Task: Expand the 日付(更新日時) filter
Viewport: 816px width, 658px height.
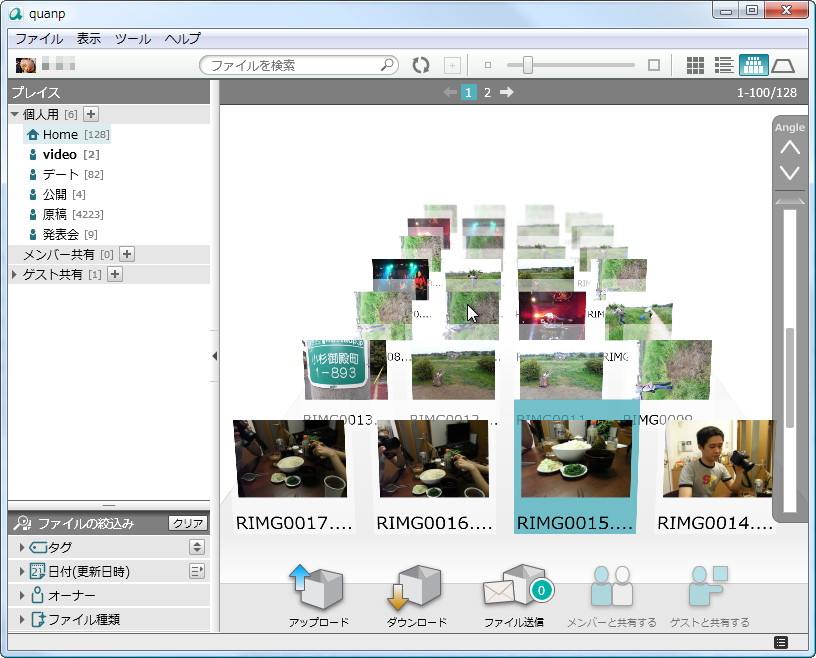Action: 22,571
